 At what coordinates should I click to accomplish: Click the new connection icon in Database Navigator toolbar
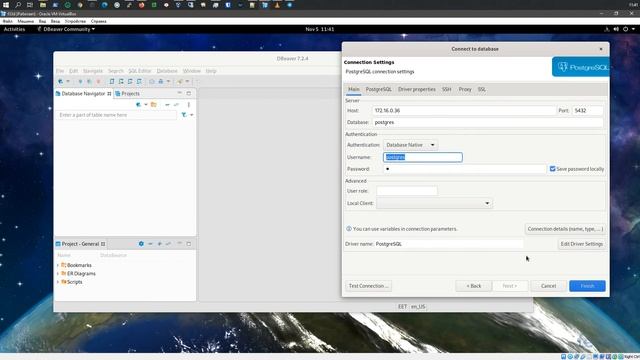[x=138, y=104]
